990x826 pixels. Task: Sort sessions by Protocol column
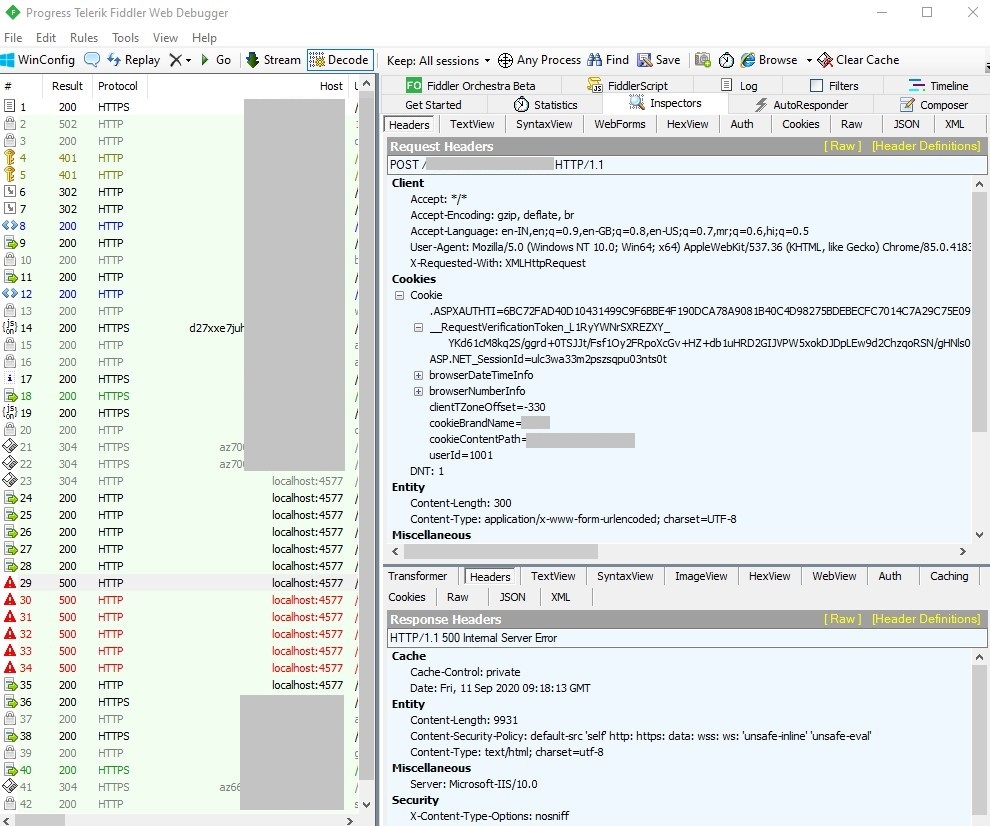click(119, 86)
